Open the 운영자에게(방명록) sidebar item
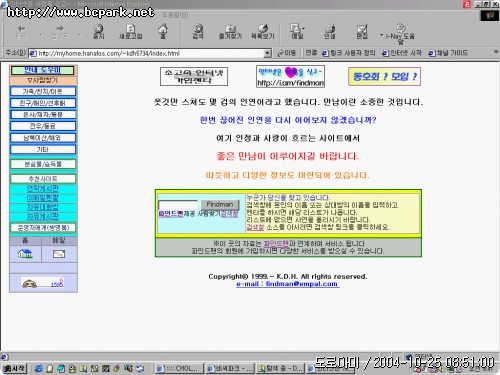500x375 pixels. (43, 228)
